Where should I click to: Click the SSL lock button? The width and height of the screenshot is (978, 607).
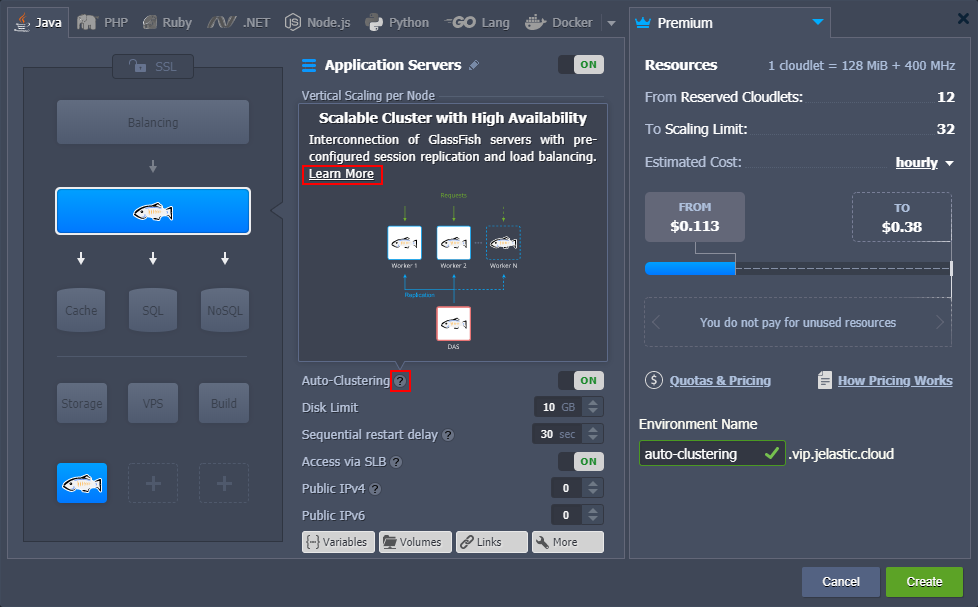click(x=153, y=66)
